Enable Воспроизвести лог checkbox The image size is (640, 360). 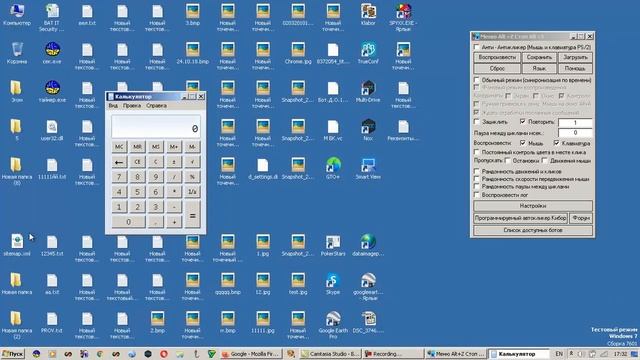coord(477,195)
